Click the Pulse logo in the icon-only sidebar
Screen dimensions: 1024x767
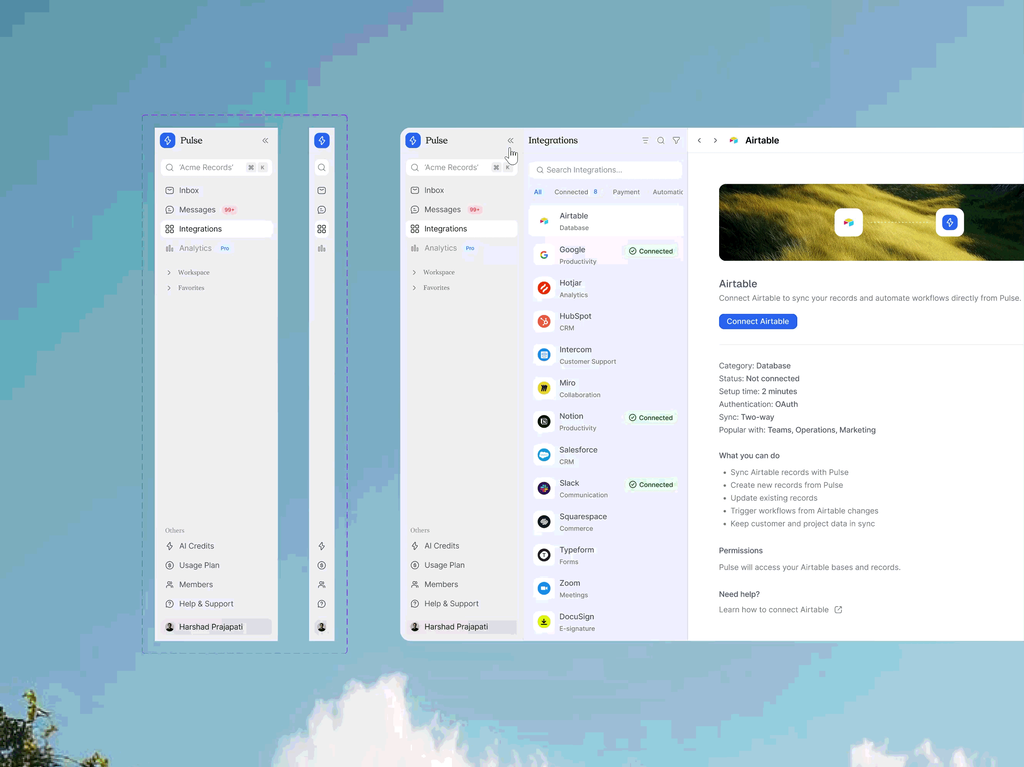(321, 140)
